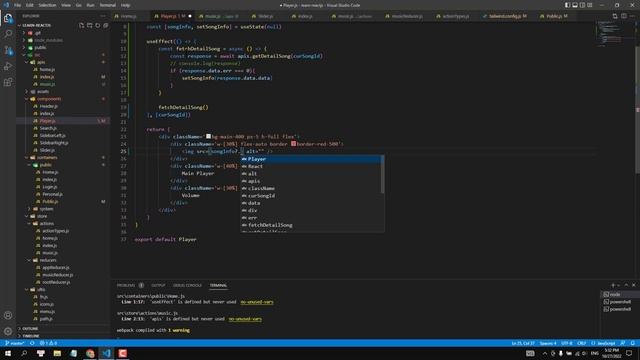
Task: Toggle the secondary side bar visibility
Action: click(582, 5)
